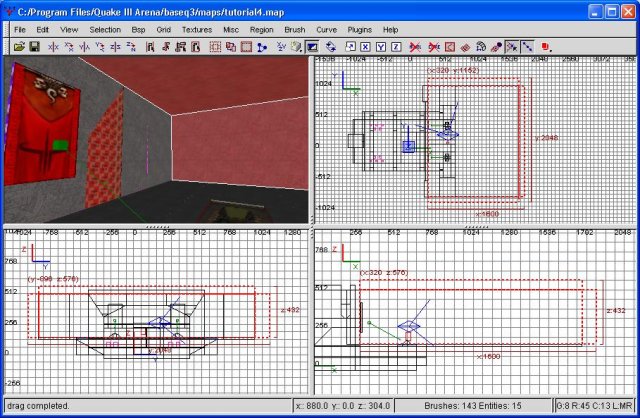This screenshot has width=640, height=418.
Task: Click the Select Touching icon
Action: [165, 47]
